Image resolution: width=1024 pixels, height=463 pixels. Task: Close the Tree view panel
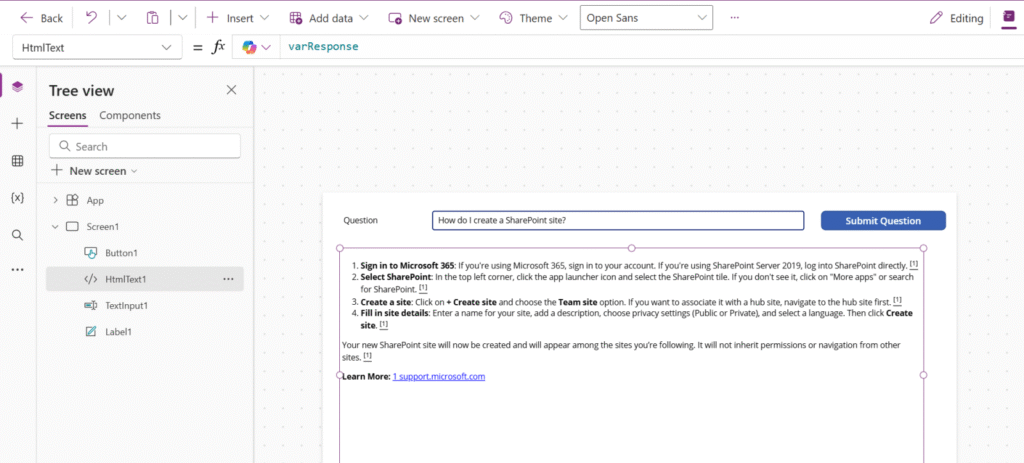(231, 90)
